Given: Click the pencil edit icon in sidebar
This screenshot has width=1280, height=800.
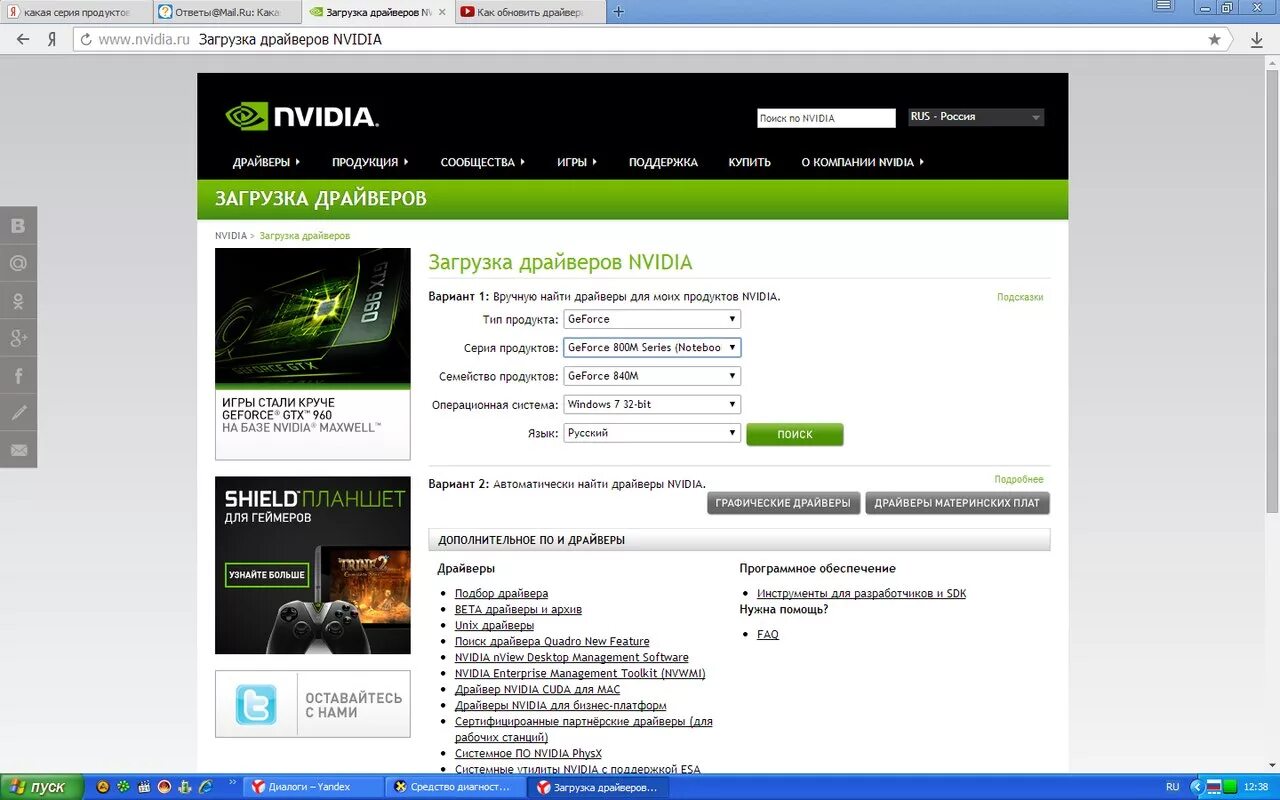Looking at the screenshot, I should coord(18,413).
